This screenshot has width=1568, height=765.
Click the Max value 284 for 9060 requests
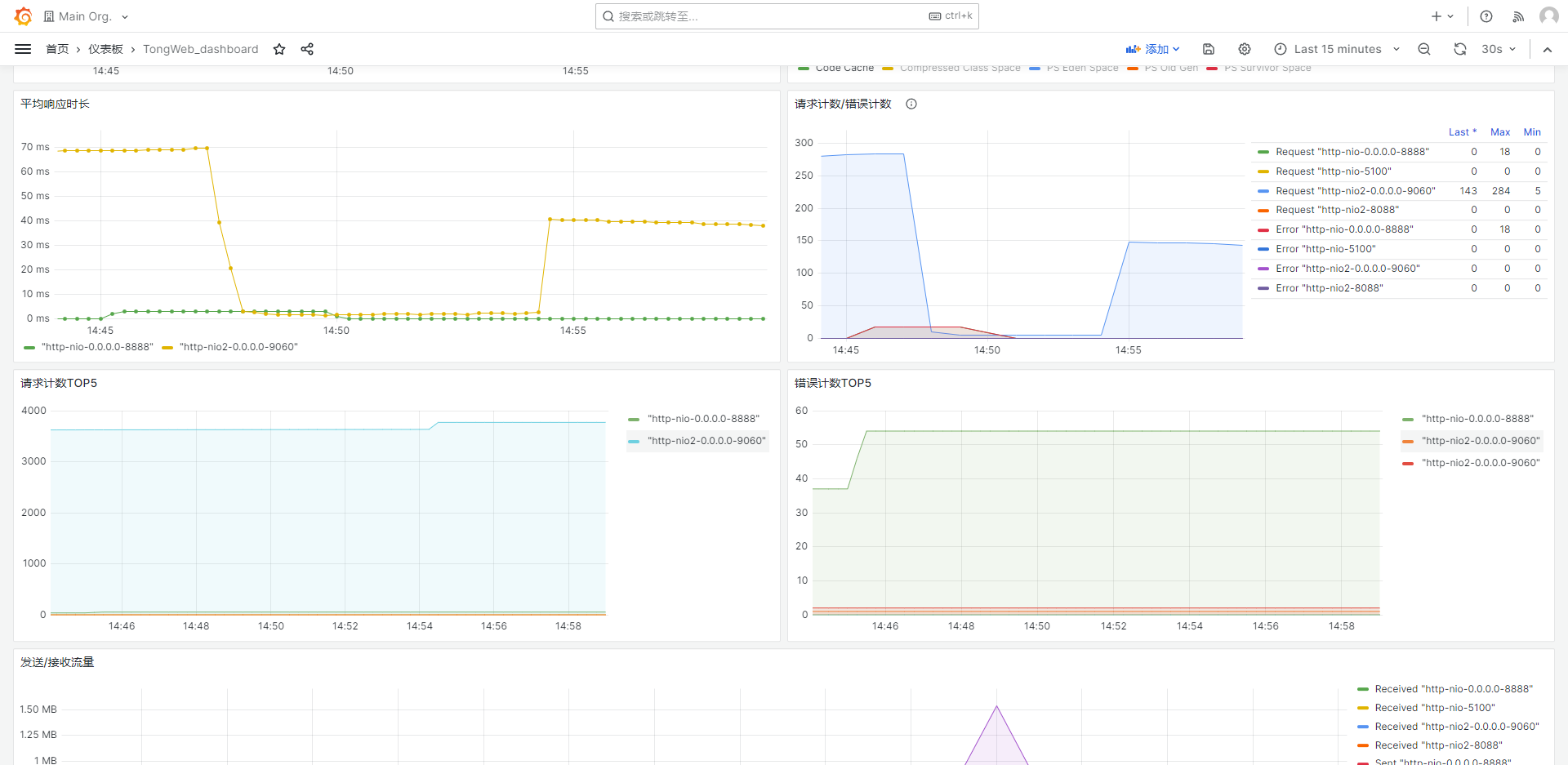click(1501, 191)
